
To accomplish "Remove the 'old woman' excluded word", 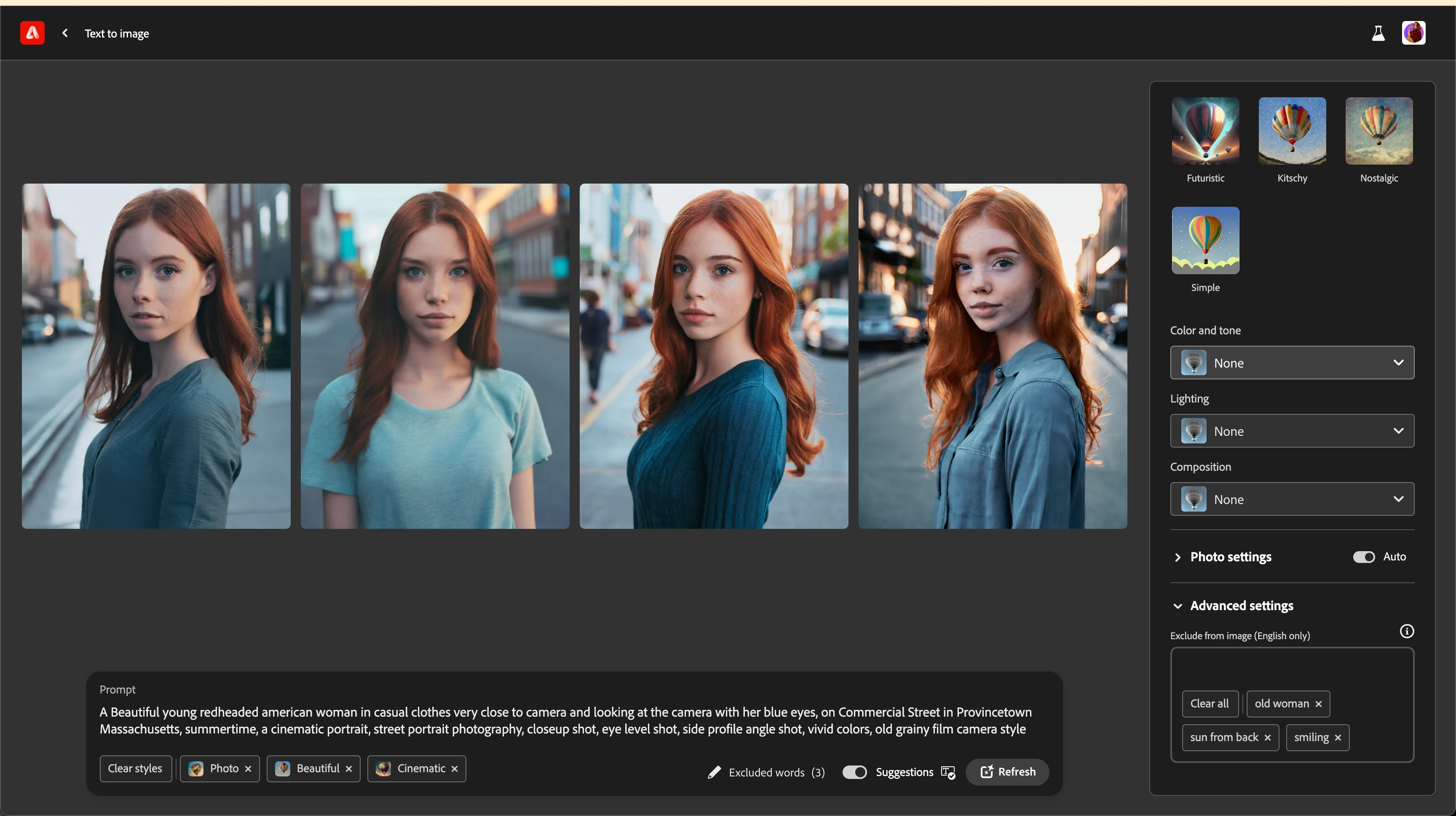I will pyautogui.click(x=1319, y=704).
